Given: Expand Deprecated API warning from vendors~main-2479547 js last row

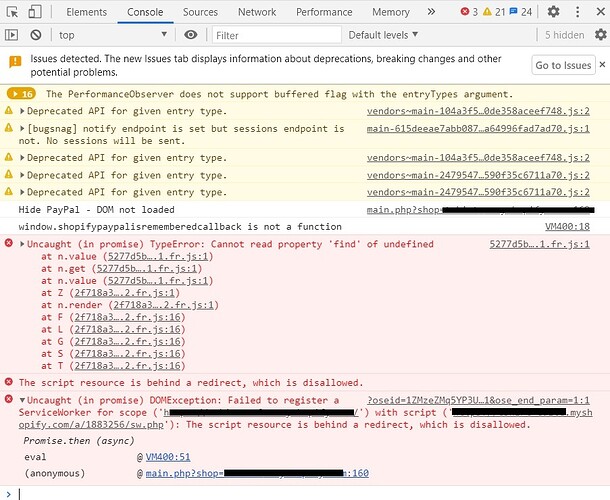Looking at the screenshot, I should click(x=22, y=192).
